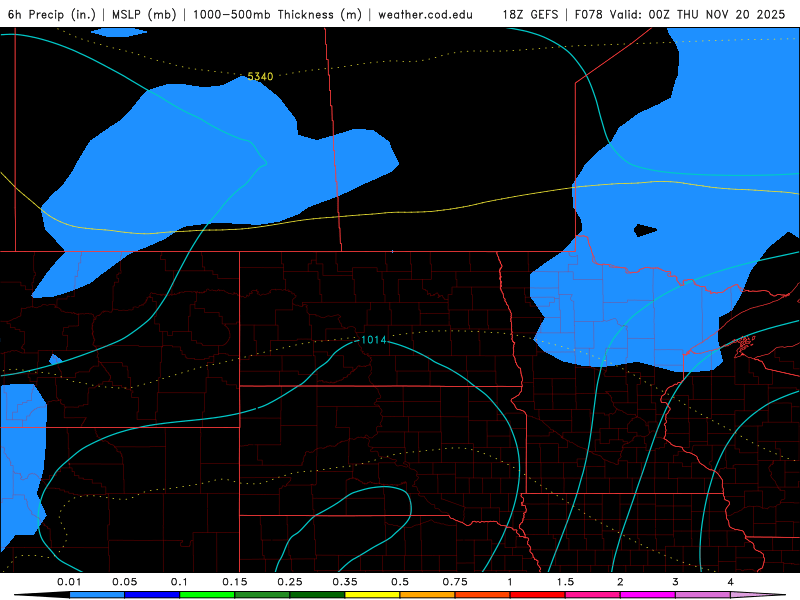Select the darkest green 0.25–0.35 swatch

317,595
